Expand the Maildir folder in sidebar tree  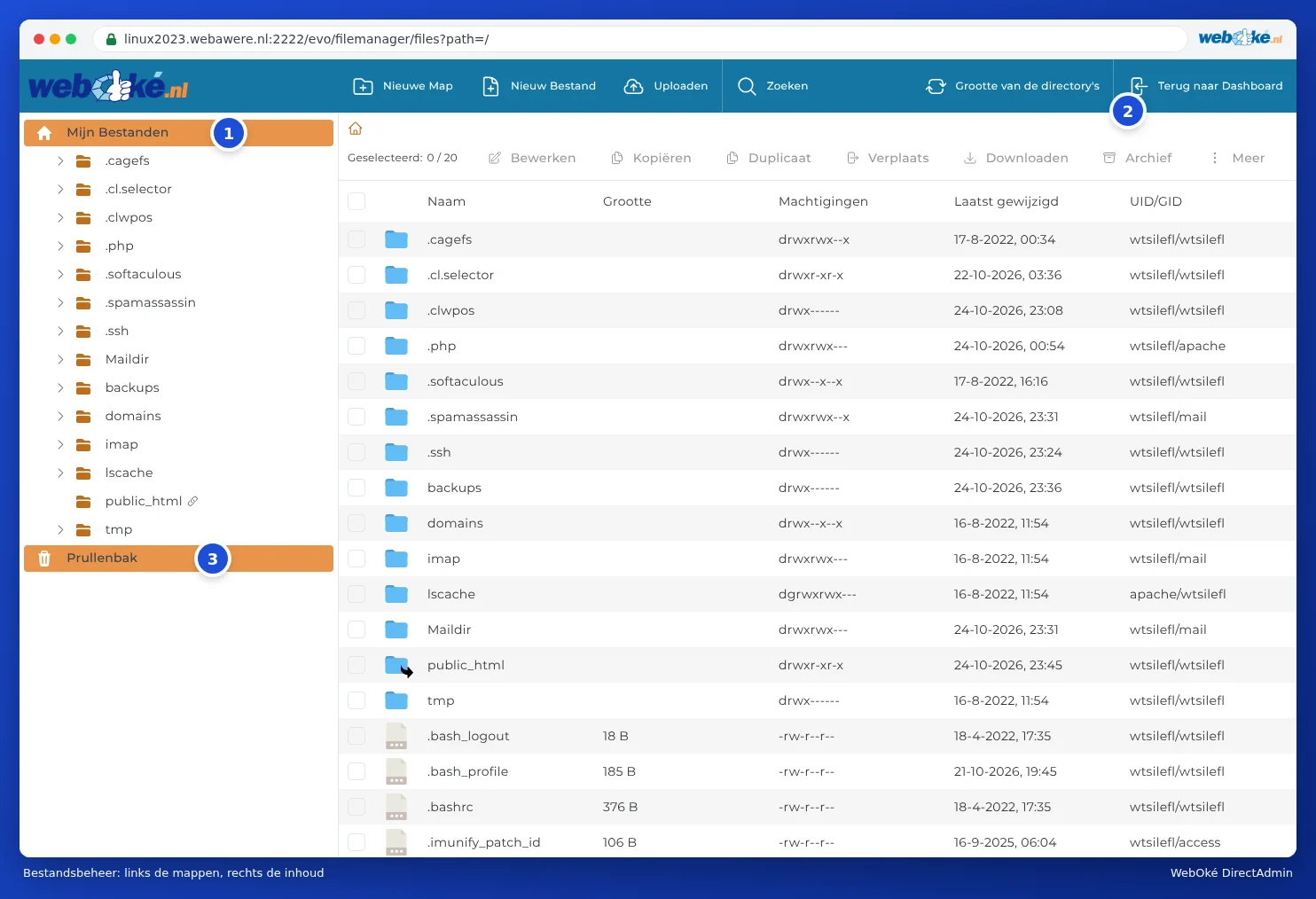(60, 359)
